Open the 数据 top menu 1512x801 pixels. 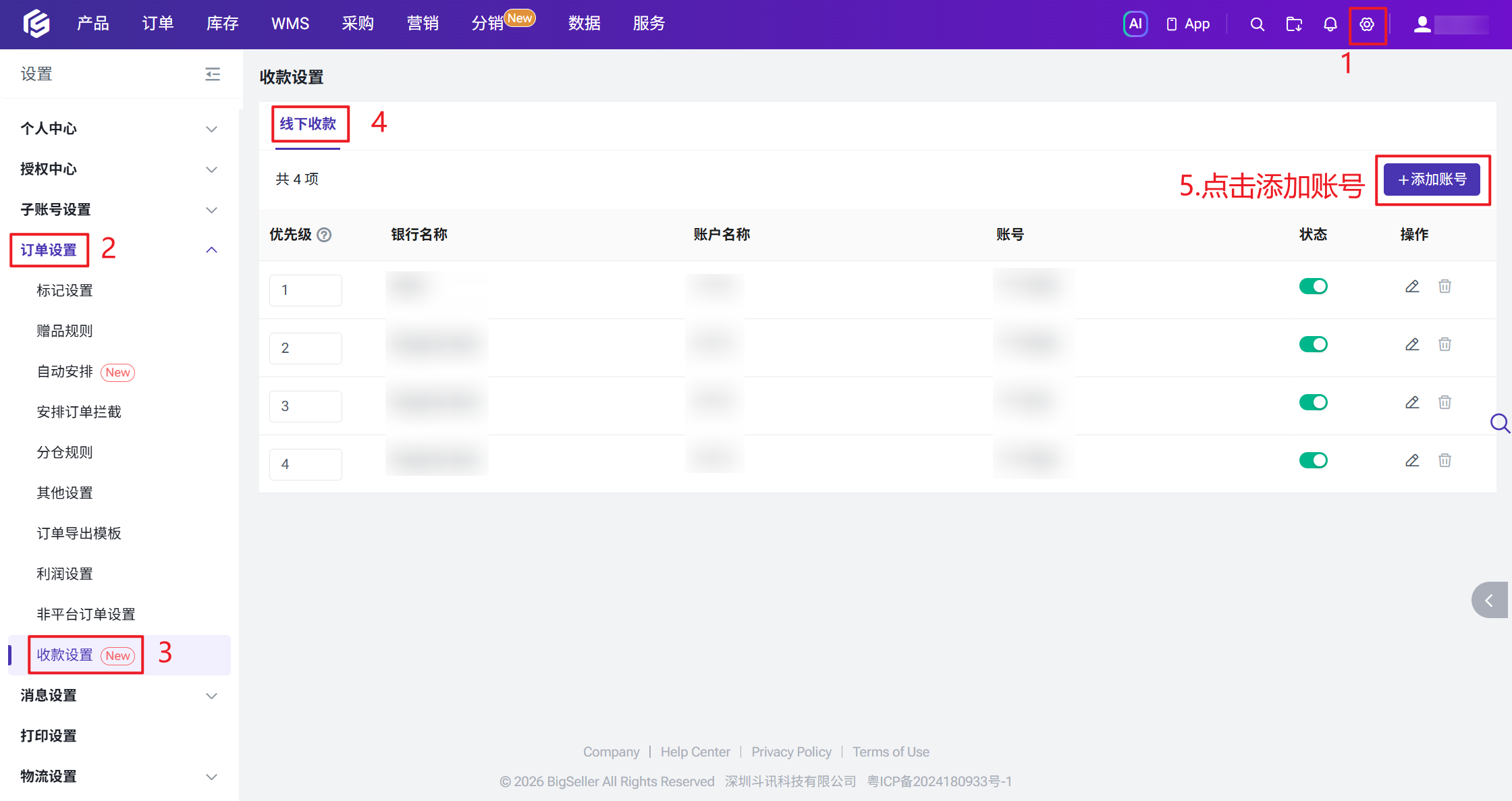(x=585, y=24)
